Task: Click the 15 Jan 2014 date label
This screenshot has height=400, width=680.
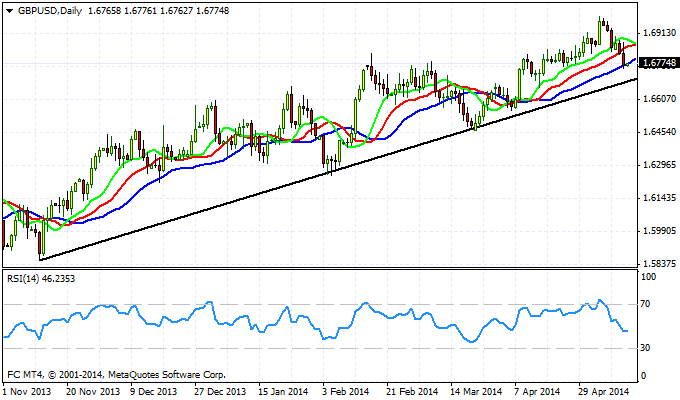Action: (x=283, y=391)
